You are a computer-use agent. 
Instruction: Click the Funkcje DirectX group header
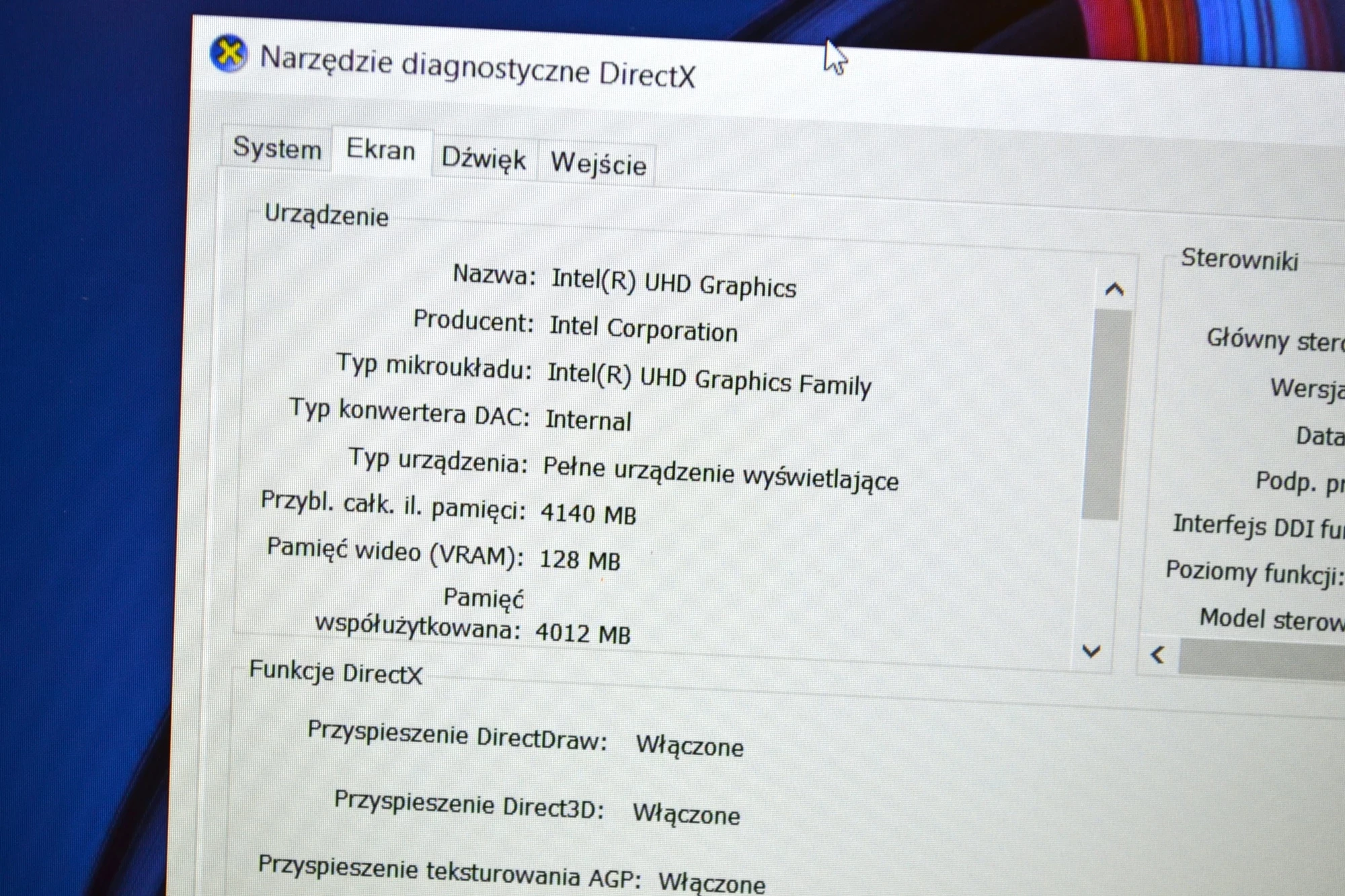tap(336, 672)
